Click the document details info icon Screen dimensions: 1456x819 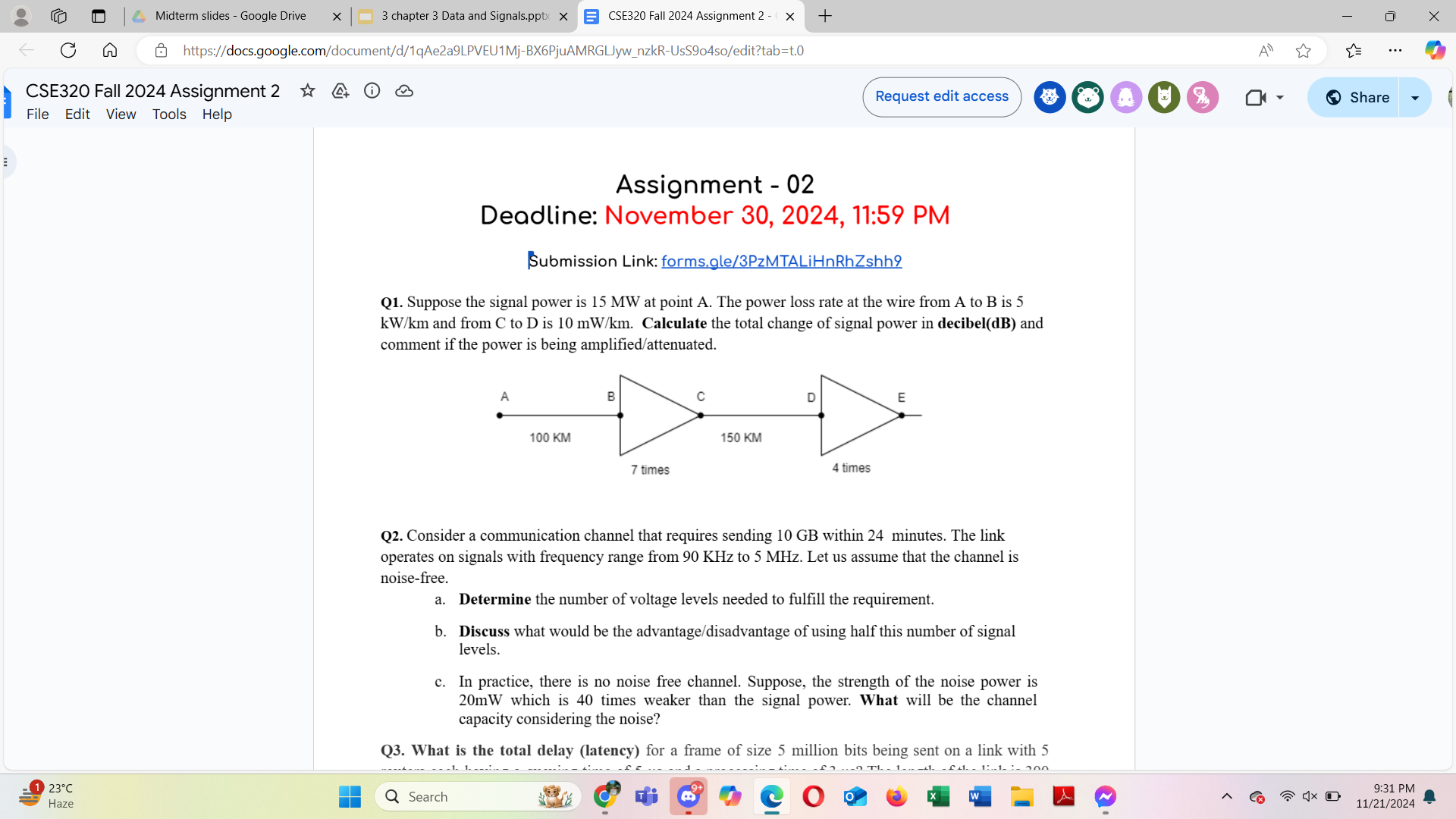pyautogui.click(x=372, y=90)
